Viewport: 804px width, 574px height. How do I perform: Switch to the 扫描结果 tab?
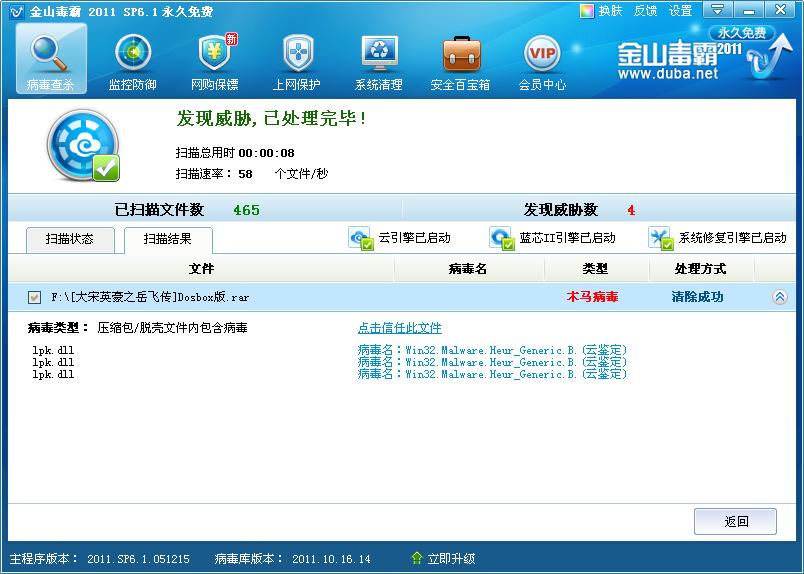coord(167,239)
